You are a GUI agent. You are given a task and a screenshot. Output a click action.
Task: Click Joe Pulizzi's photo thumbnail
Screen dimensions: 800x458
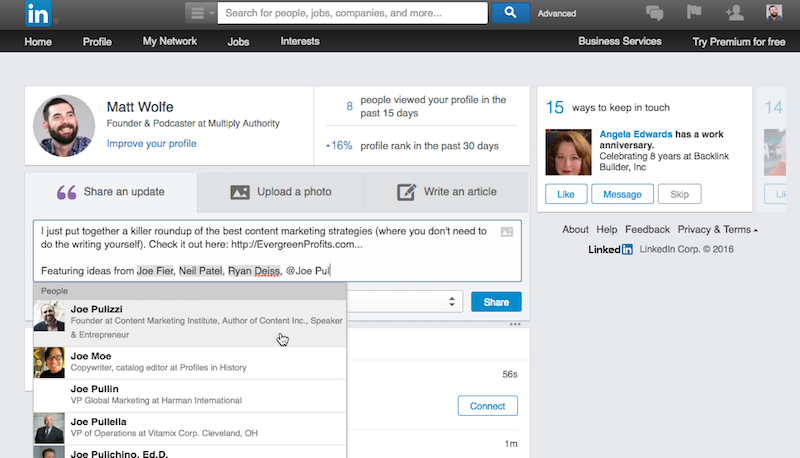click(49, 316)
